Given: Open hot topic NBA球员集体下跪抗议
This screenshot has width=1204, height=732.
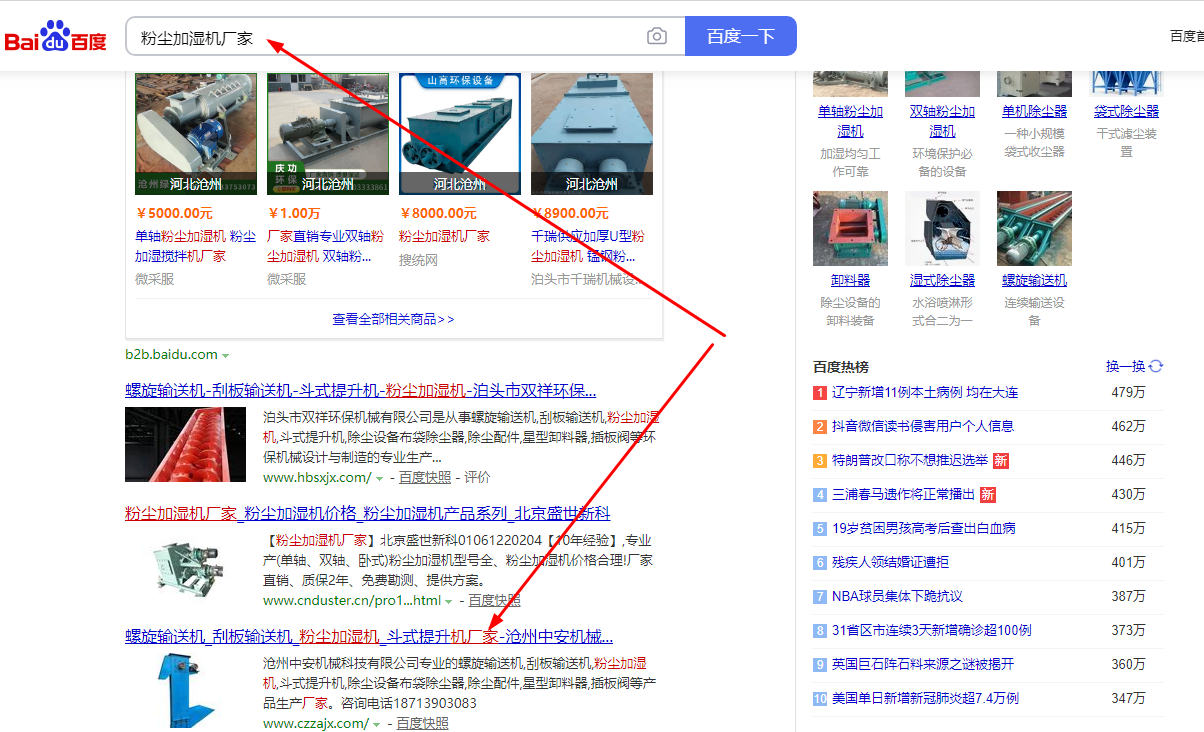Looking at the screenshot, I should 897,596.
